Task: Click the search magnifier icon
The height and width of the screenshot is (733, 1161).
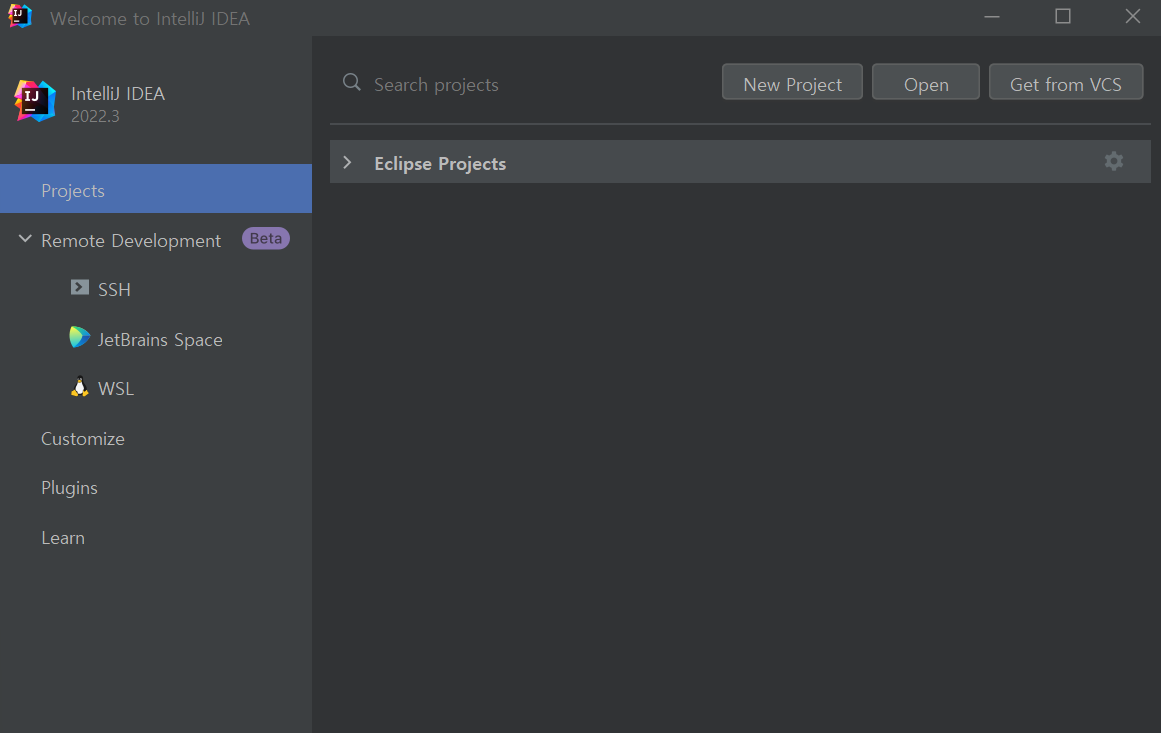Action: 352,82
